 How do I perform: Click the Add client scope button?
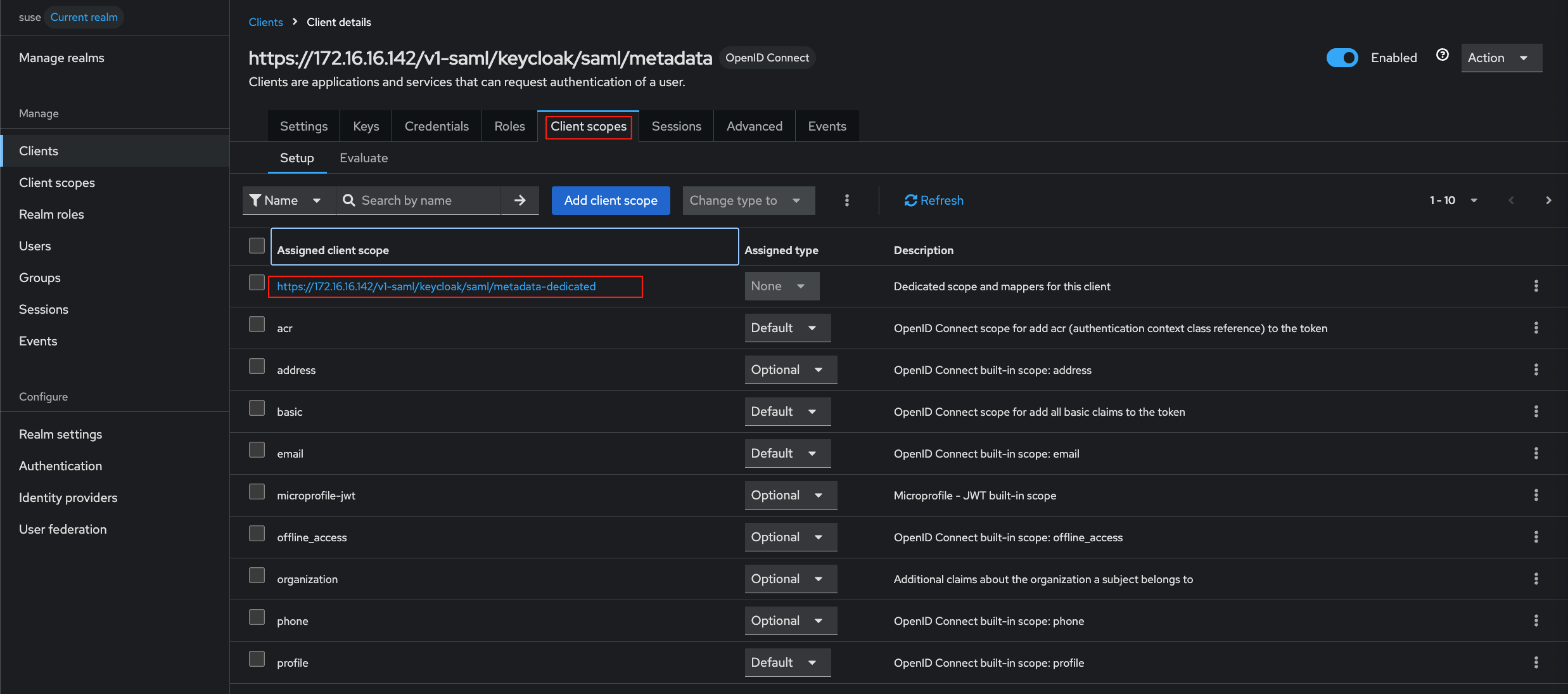[x=611, y=200]
